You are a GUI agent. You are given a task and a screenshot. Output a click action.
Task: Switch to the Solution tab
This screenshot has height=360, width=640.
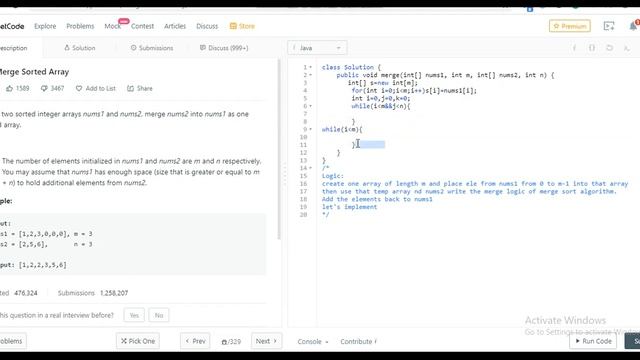(80, 48)
